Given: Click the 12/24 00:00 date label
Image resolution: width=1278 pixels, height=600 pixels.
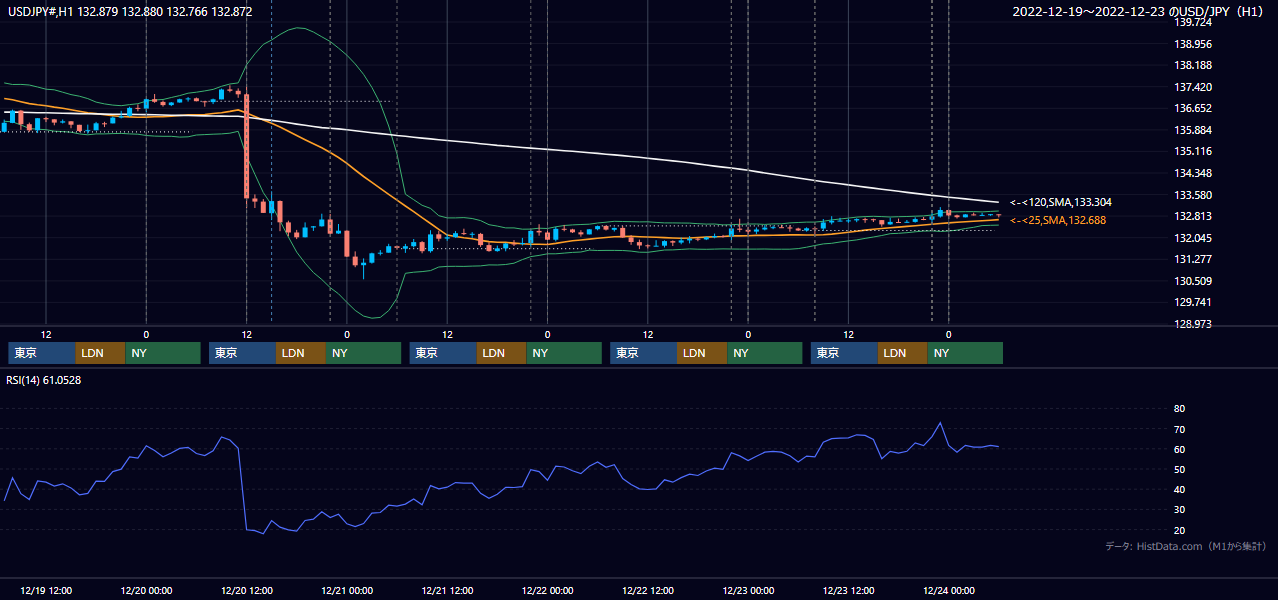Looking at the screenshot, I should point(950,590).
